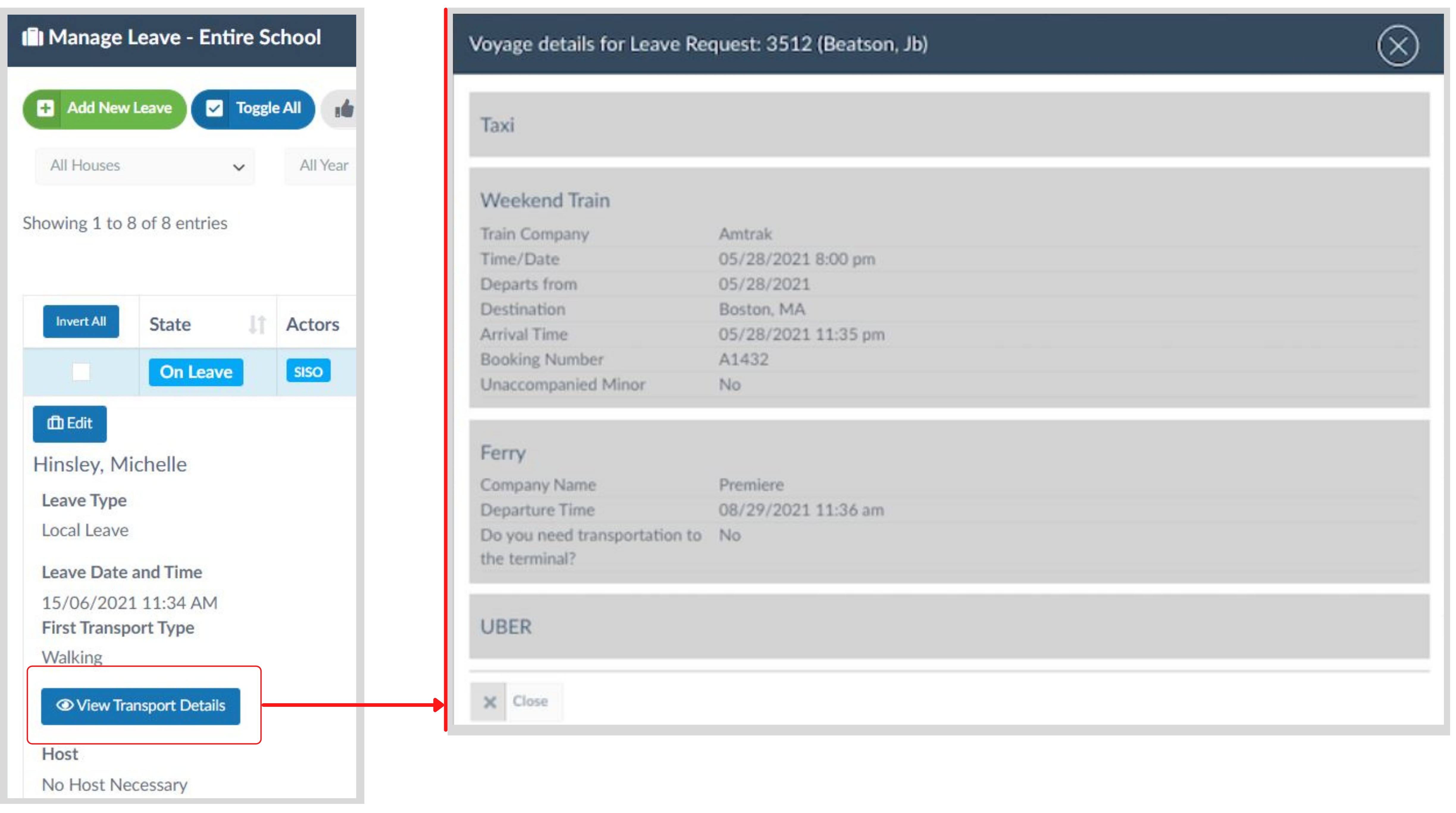
Task: Click the Close text button
Action: [530, 701]
